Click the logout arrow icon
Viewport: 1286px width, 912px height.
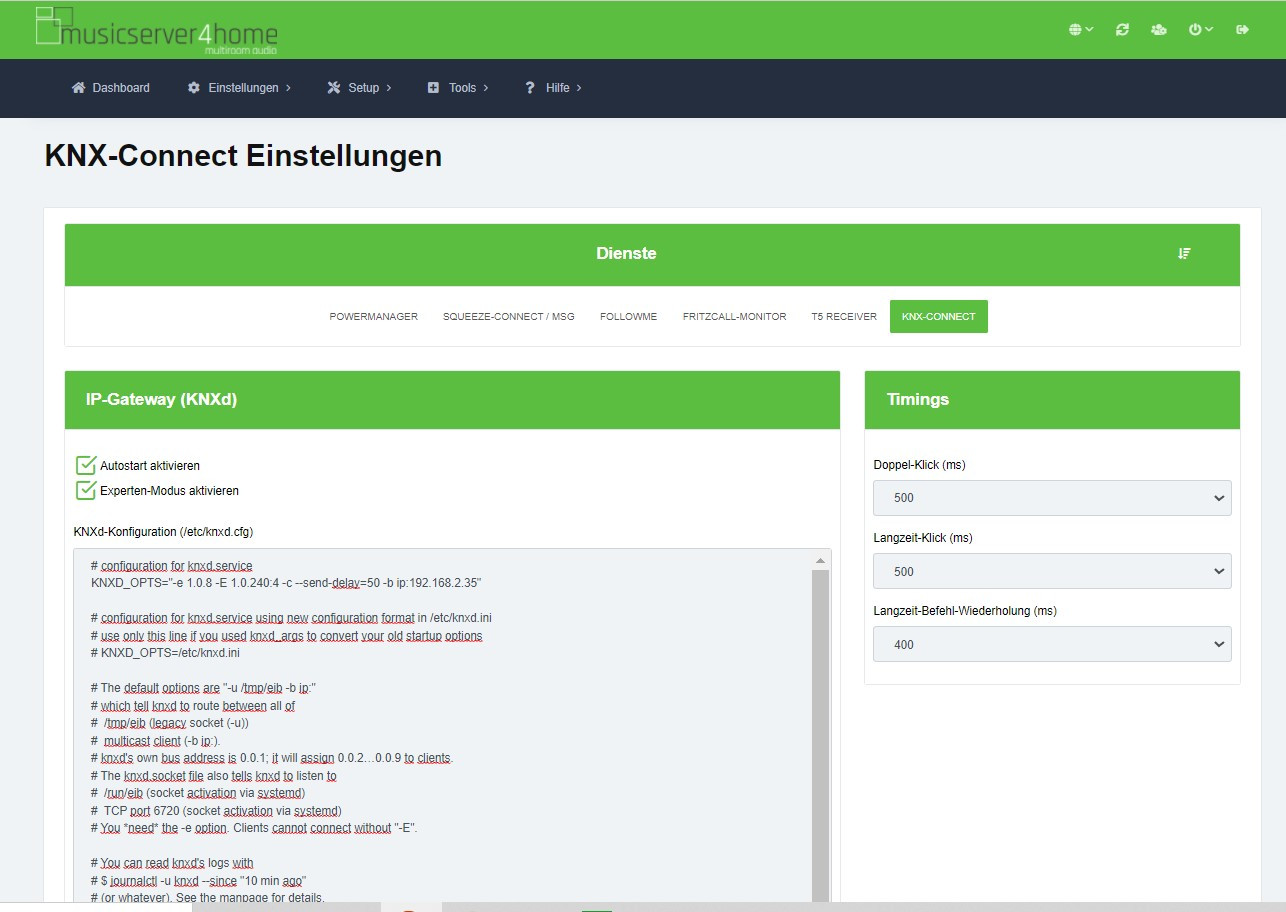click(1243, 30)
